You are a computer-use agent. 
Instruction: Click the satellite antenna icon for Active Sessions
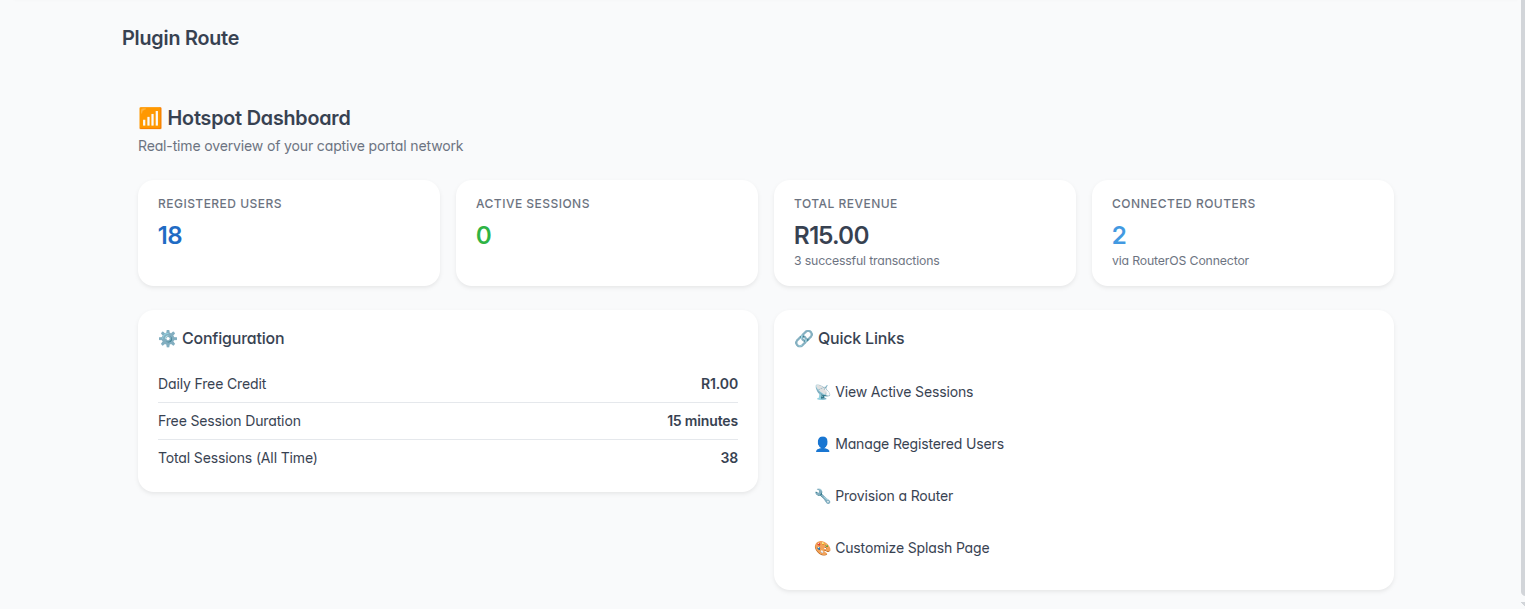822,392
